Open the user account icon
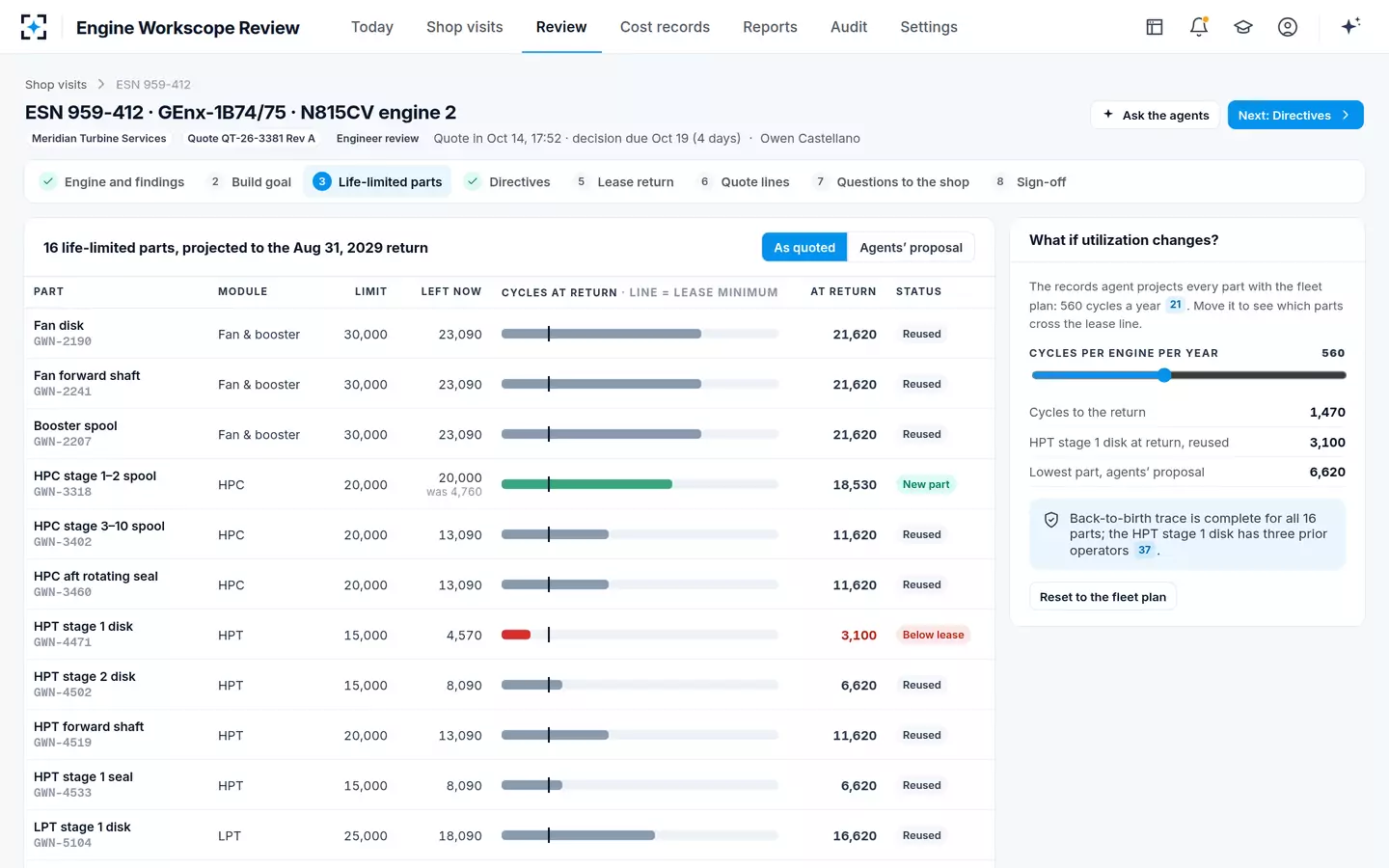 1288,27
